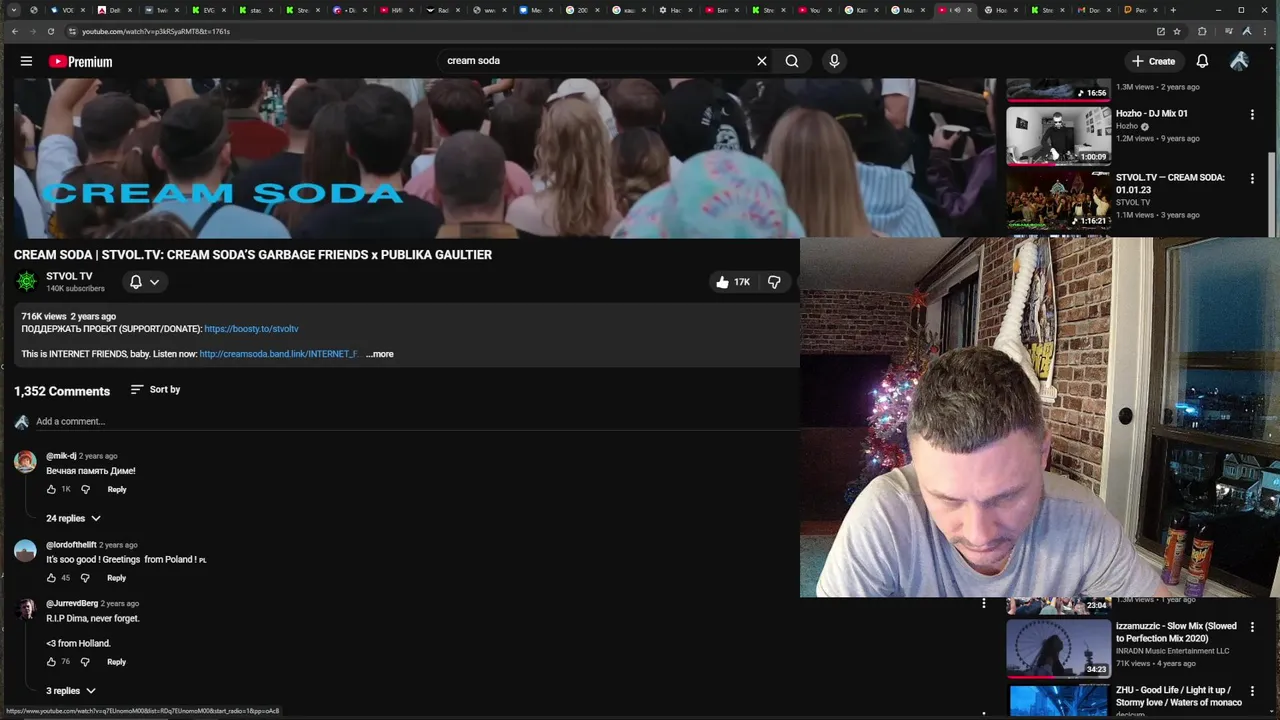The height and width of the screenshot is (720, 1280).
Task: Dislike the video with thumbs down
Action: (774, 282)
